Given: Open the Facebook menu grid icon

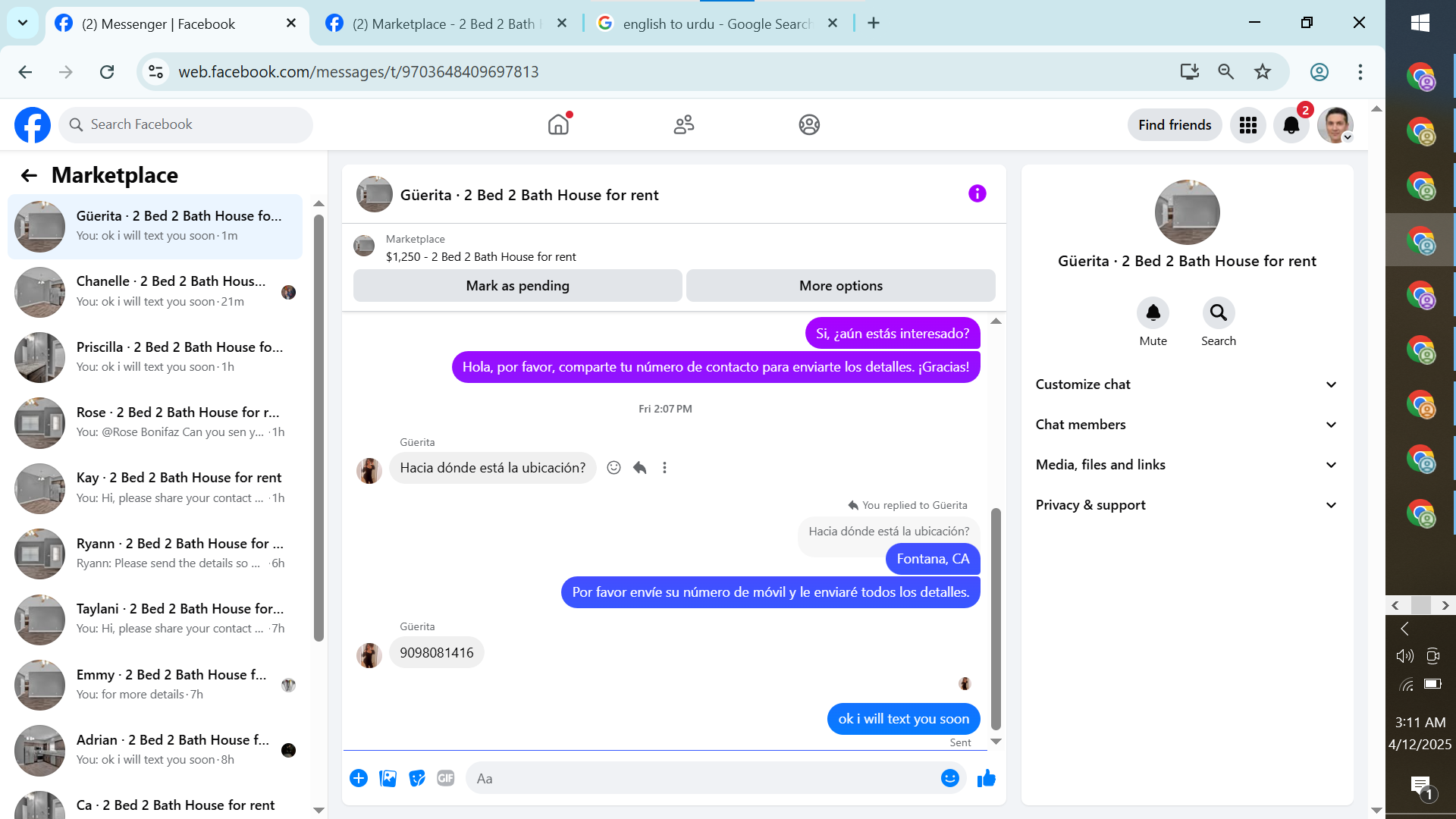Looking at the screenshot, I should 1248,125.
